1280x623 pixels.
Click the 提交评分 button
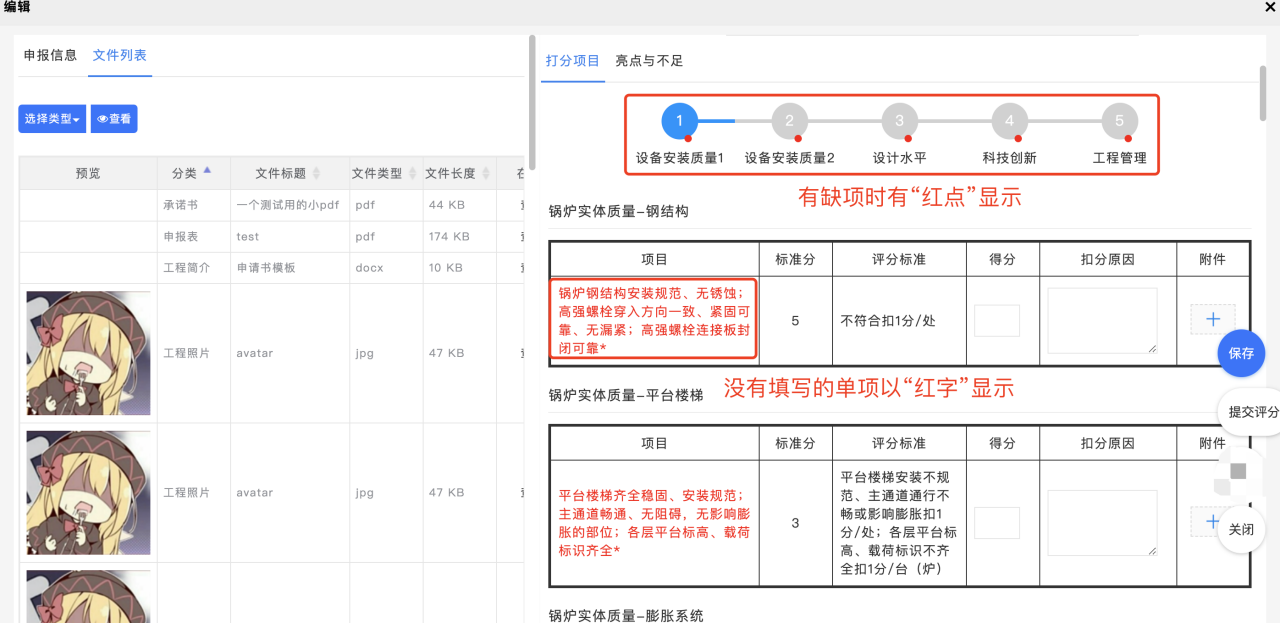pyautogui.click(x=1252, y=412)
